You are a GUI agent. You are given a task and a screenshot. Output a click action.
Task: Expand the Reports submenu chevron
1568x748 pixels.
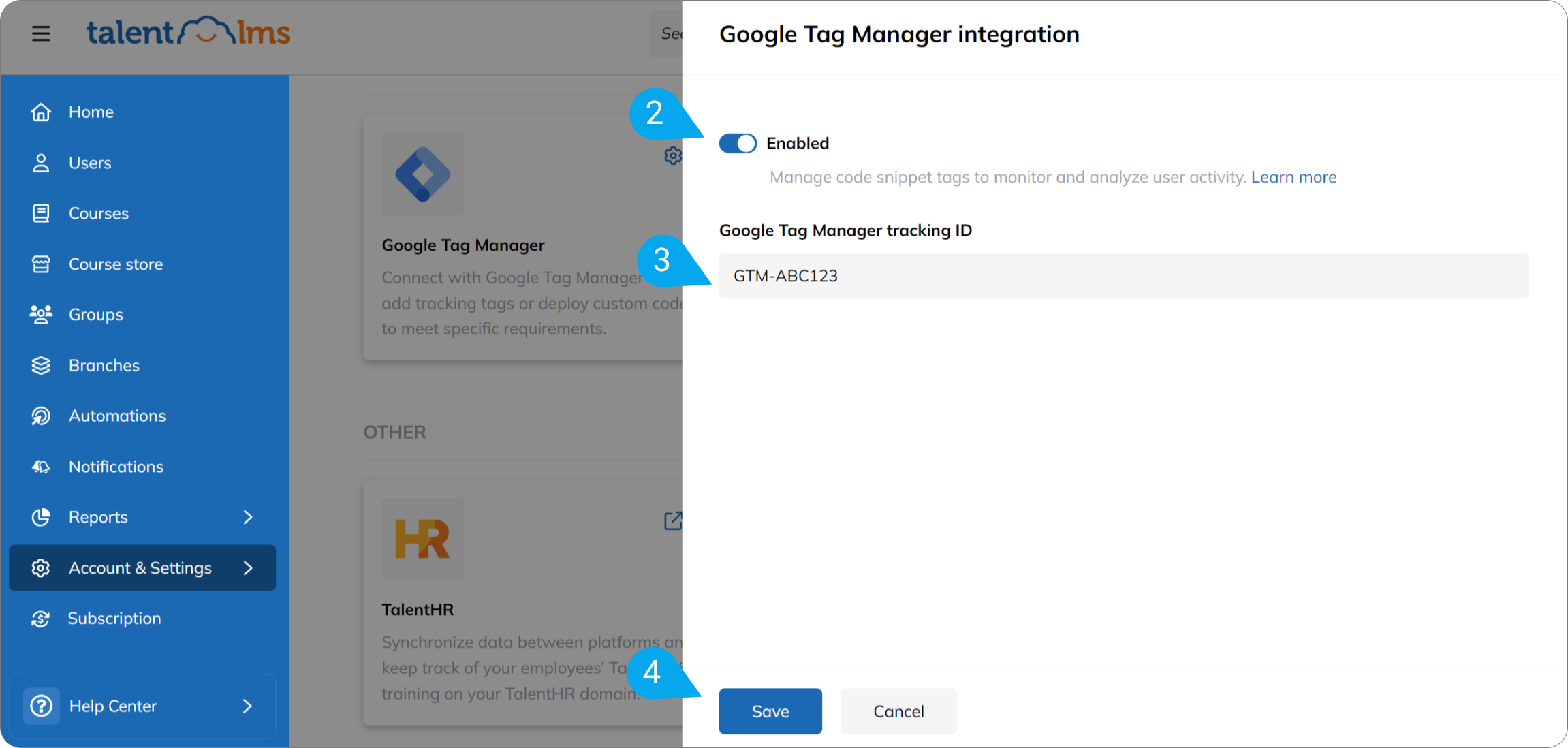[248, 517]
